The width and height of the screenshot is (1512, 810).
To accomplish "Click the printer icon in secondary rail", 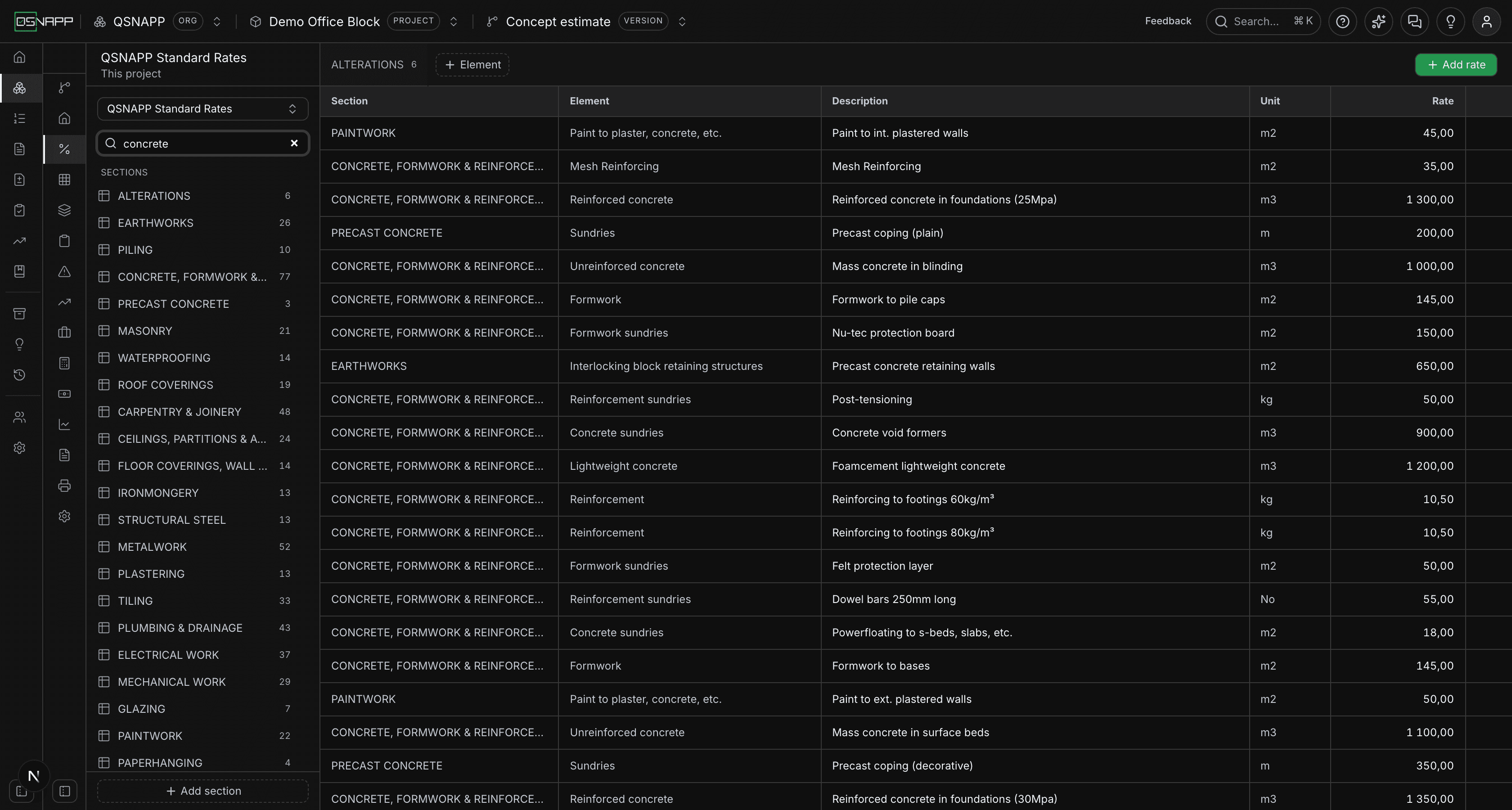I will [x=64, y=486].
